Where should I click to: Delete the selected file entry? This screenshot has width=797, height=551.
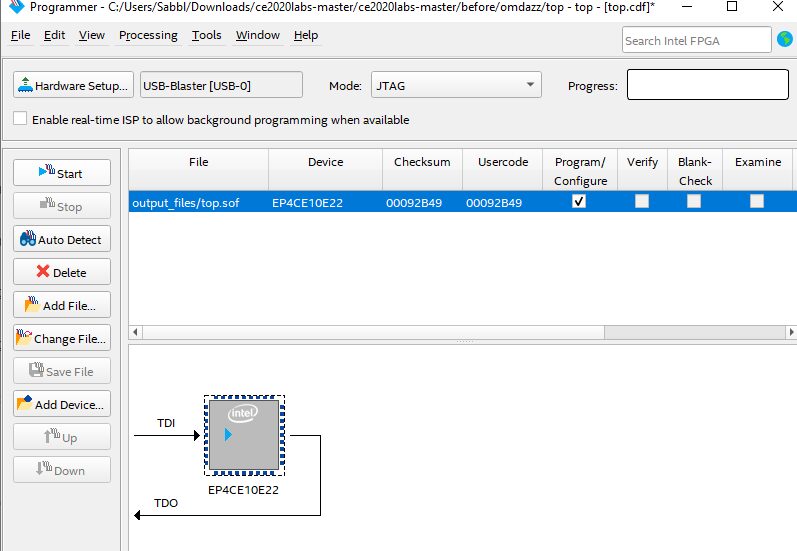click(62, 272)
